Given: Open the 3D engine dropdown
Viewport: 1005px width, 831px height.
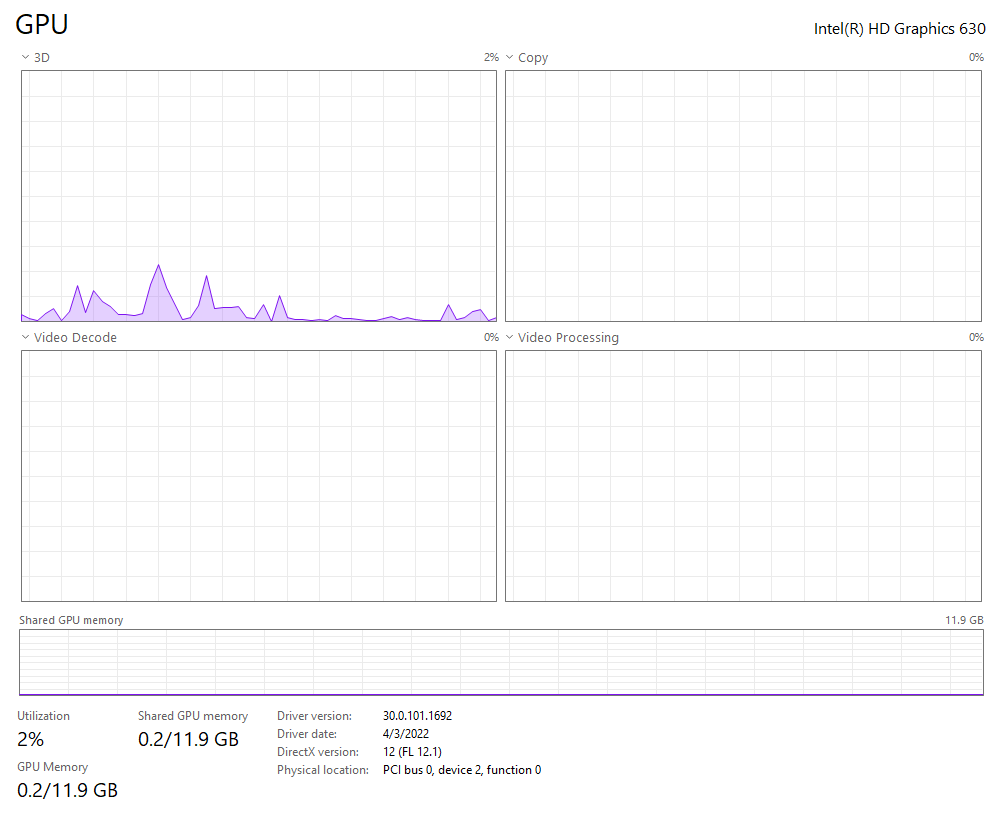Looking at the screenshot, I should point(35,58).
